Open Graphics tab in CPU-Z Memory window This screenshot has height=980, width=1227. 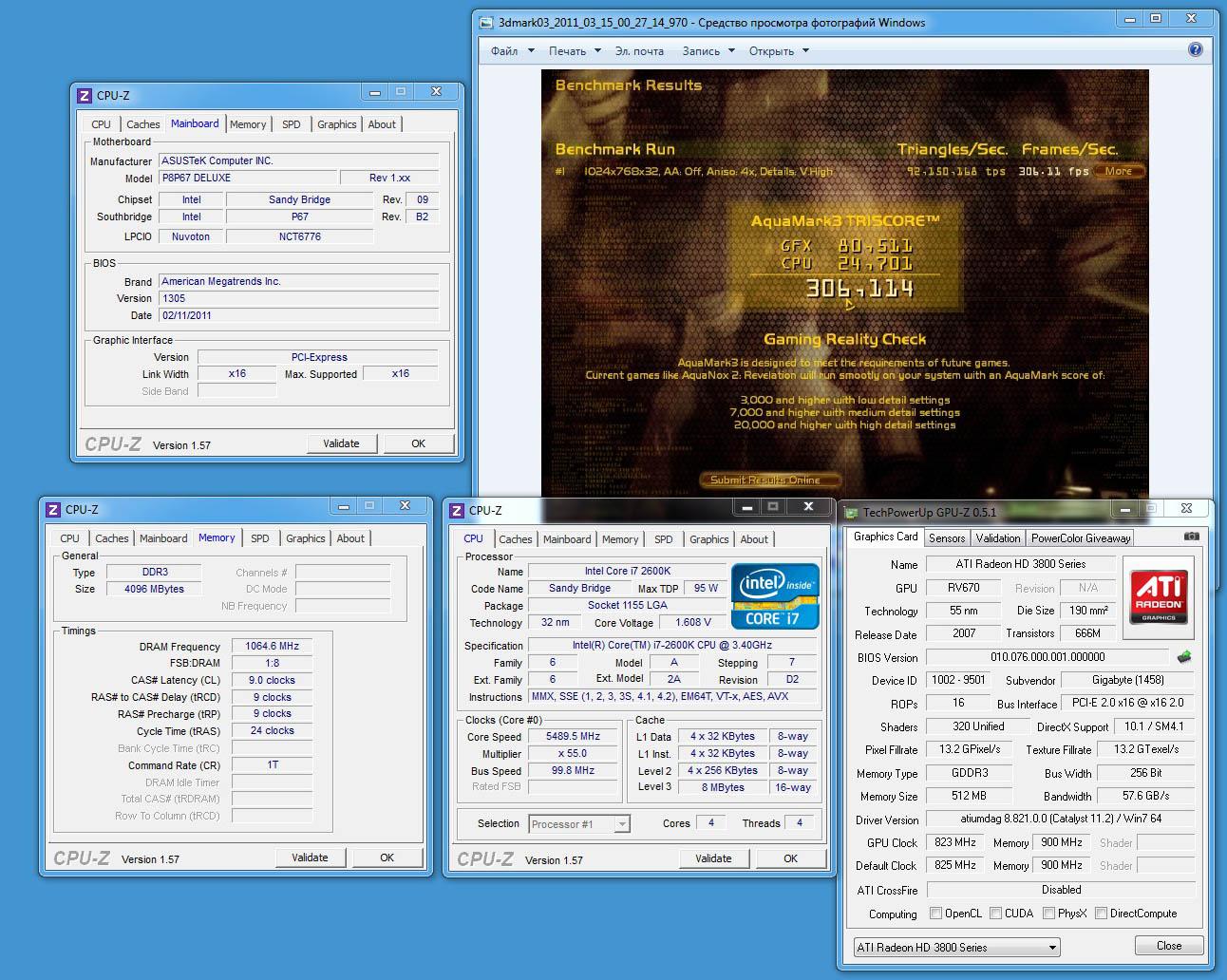click(306, 538)
